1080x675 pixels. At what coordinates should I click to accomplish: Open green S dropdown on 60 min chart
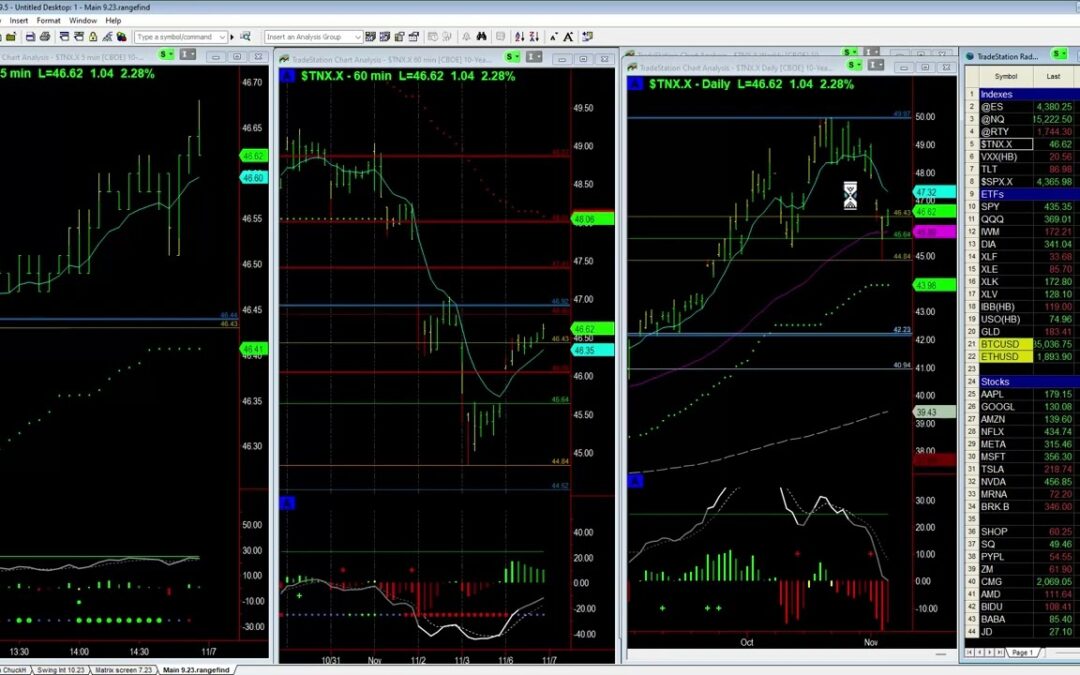click(x=512, y=56)
